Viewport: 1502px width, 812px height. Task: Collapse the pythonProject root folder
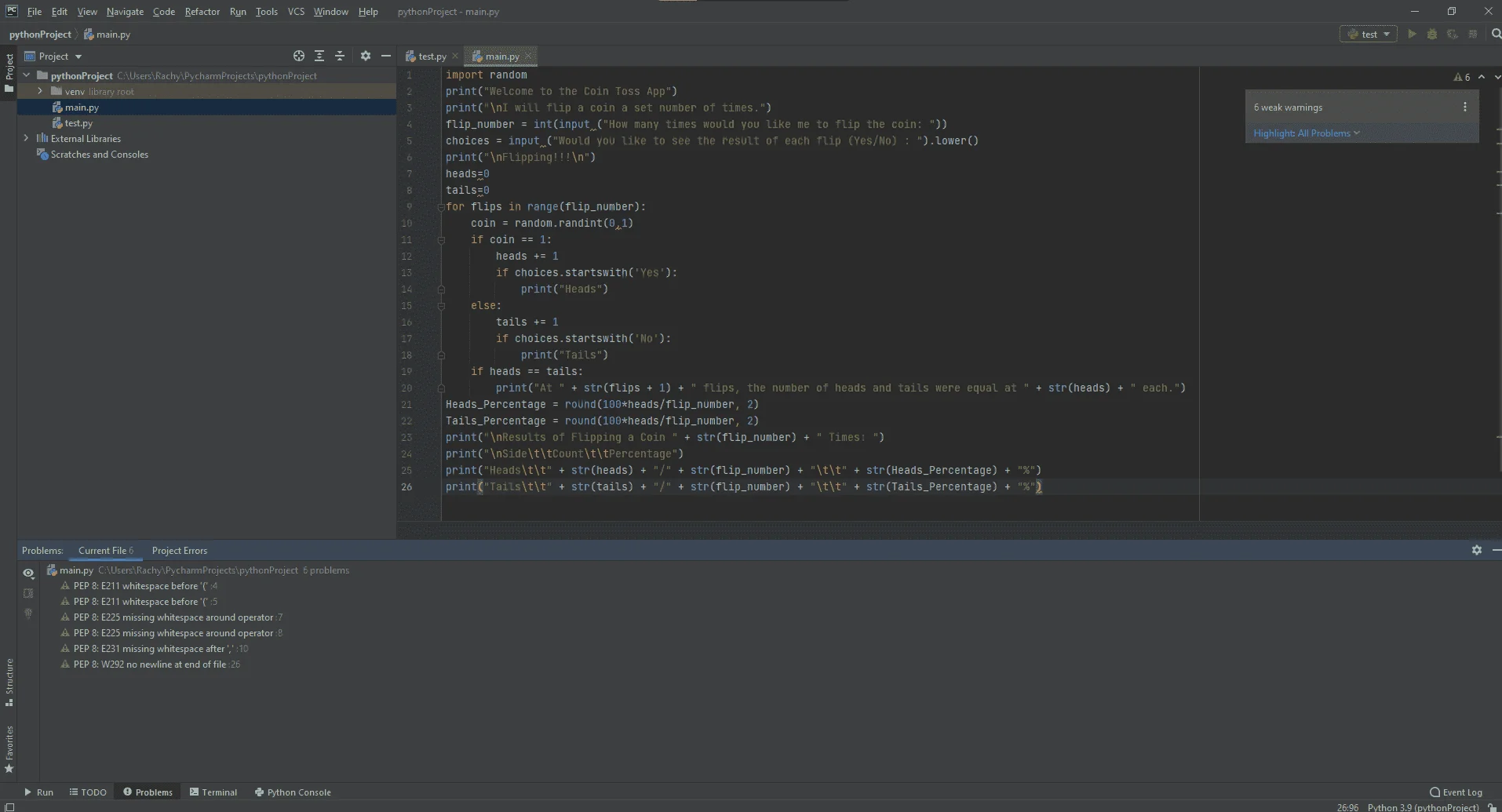click(27, 75)
